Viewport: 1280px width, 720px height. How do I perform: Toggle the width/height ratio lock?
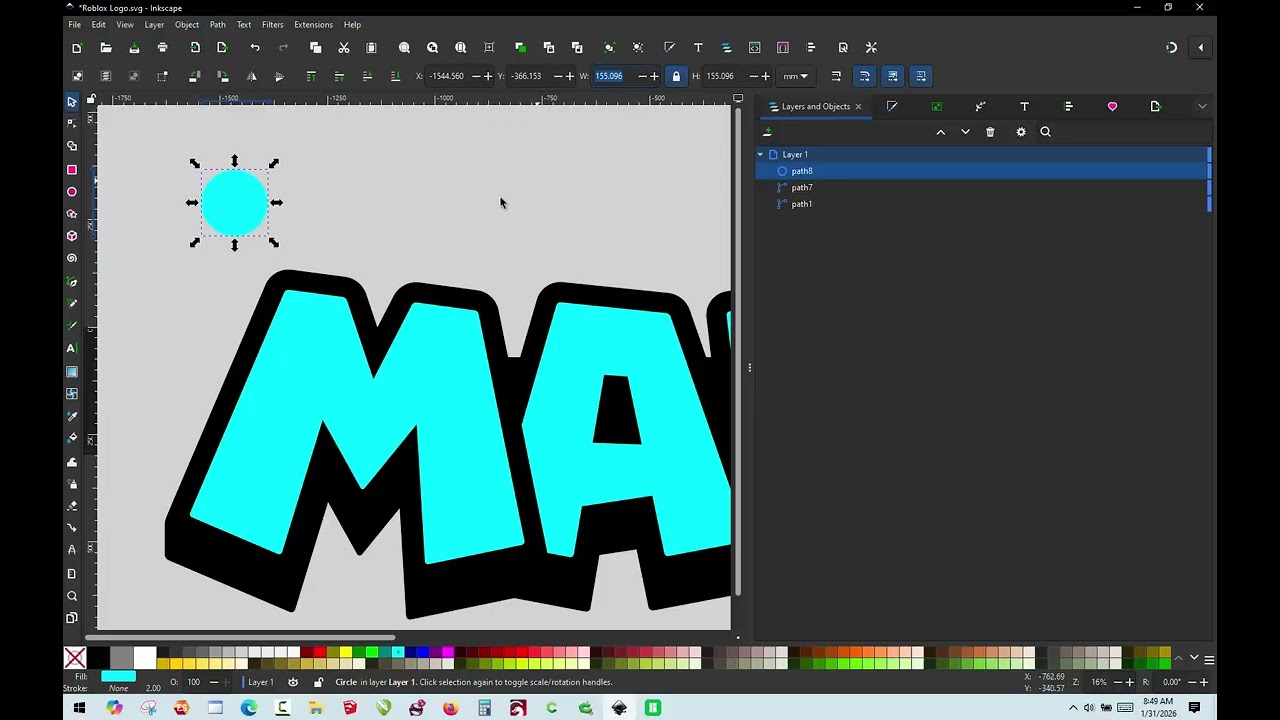[x=676, y=76]
